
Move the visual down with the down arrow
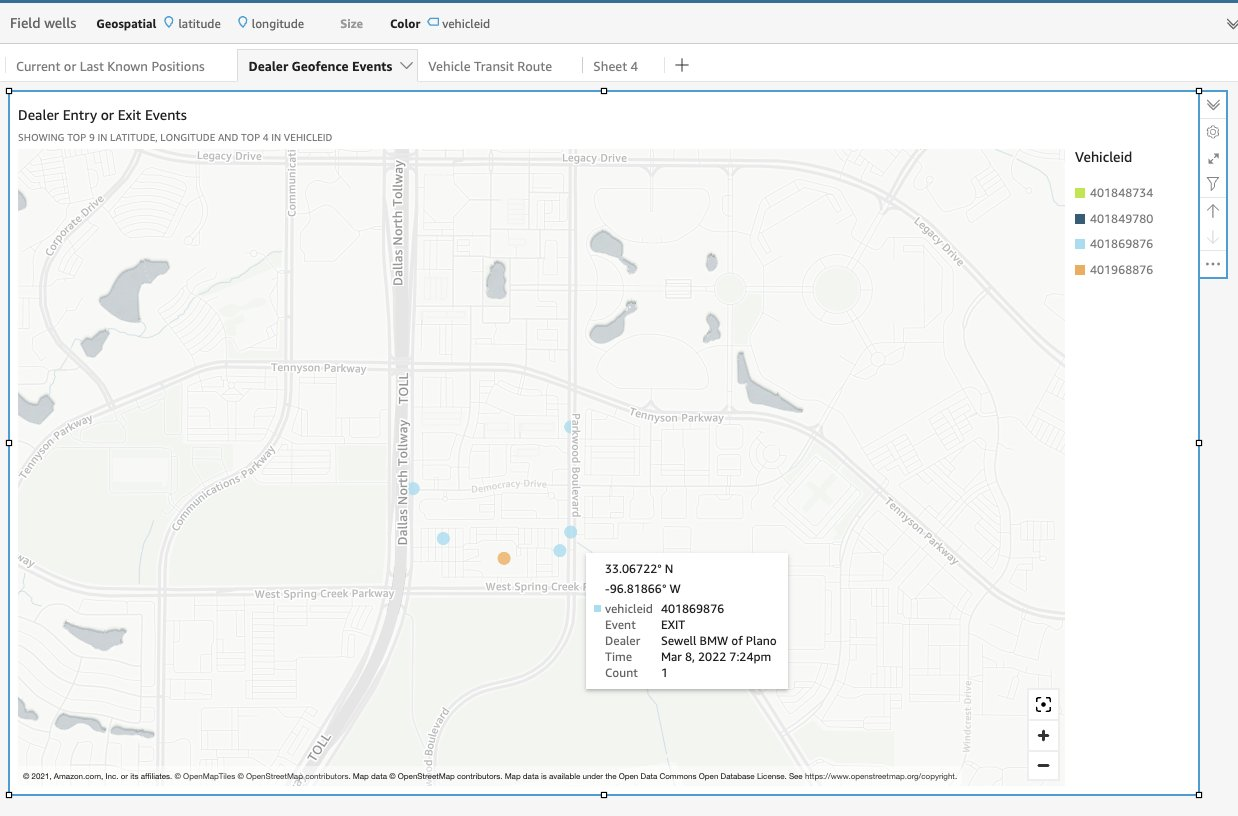click(1213, 236)
